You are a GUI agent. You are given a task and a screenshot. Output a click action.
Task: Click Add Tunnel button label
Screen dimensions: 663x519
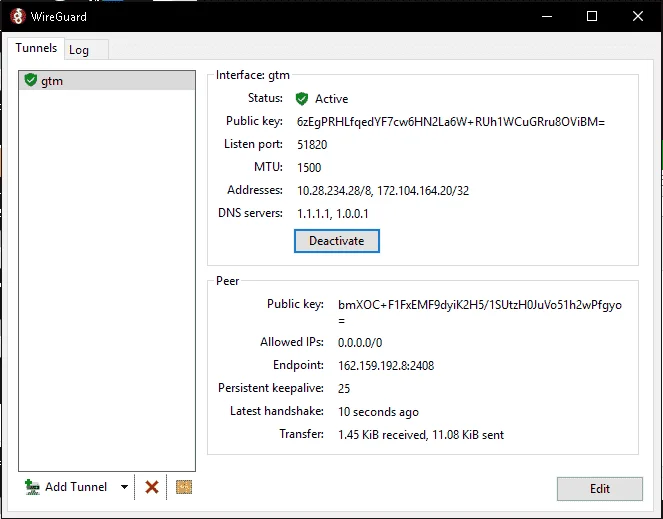tap(76, 487)
